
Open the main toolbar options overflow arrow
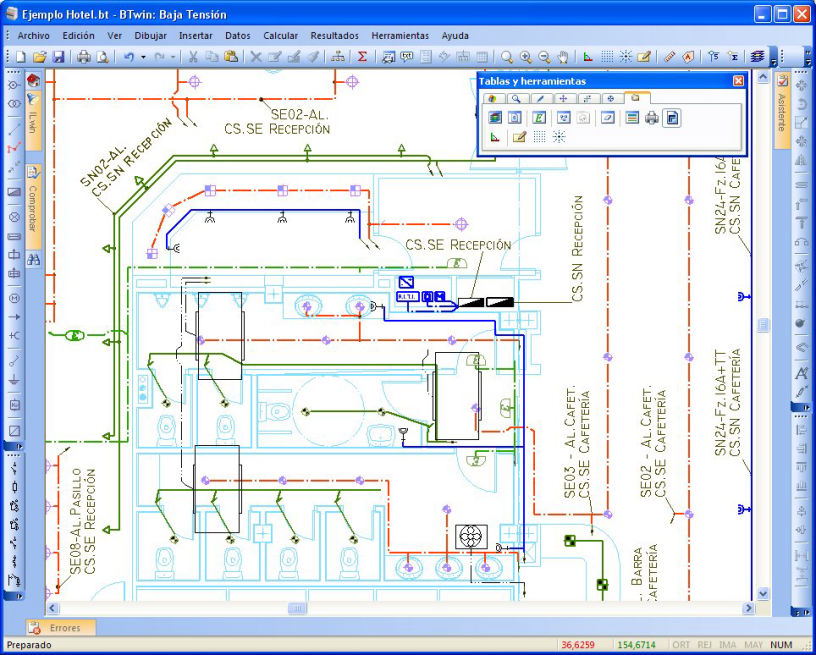click(774, 57)
